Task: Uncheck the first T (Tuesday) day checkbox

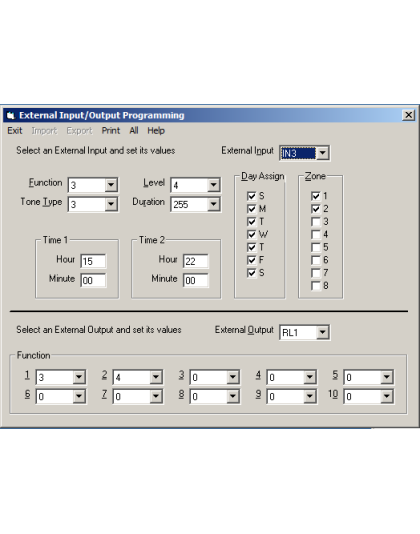Action: 251,222
